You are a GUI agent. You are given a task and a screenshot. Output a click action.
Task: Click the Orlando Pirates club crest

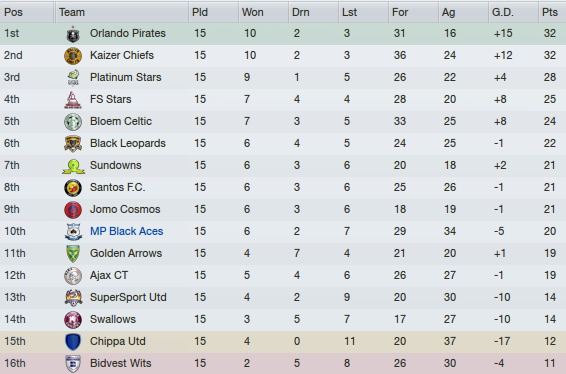[x=73, y=34]
